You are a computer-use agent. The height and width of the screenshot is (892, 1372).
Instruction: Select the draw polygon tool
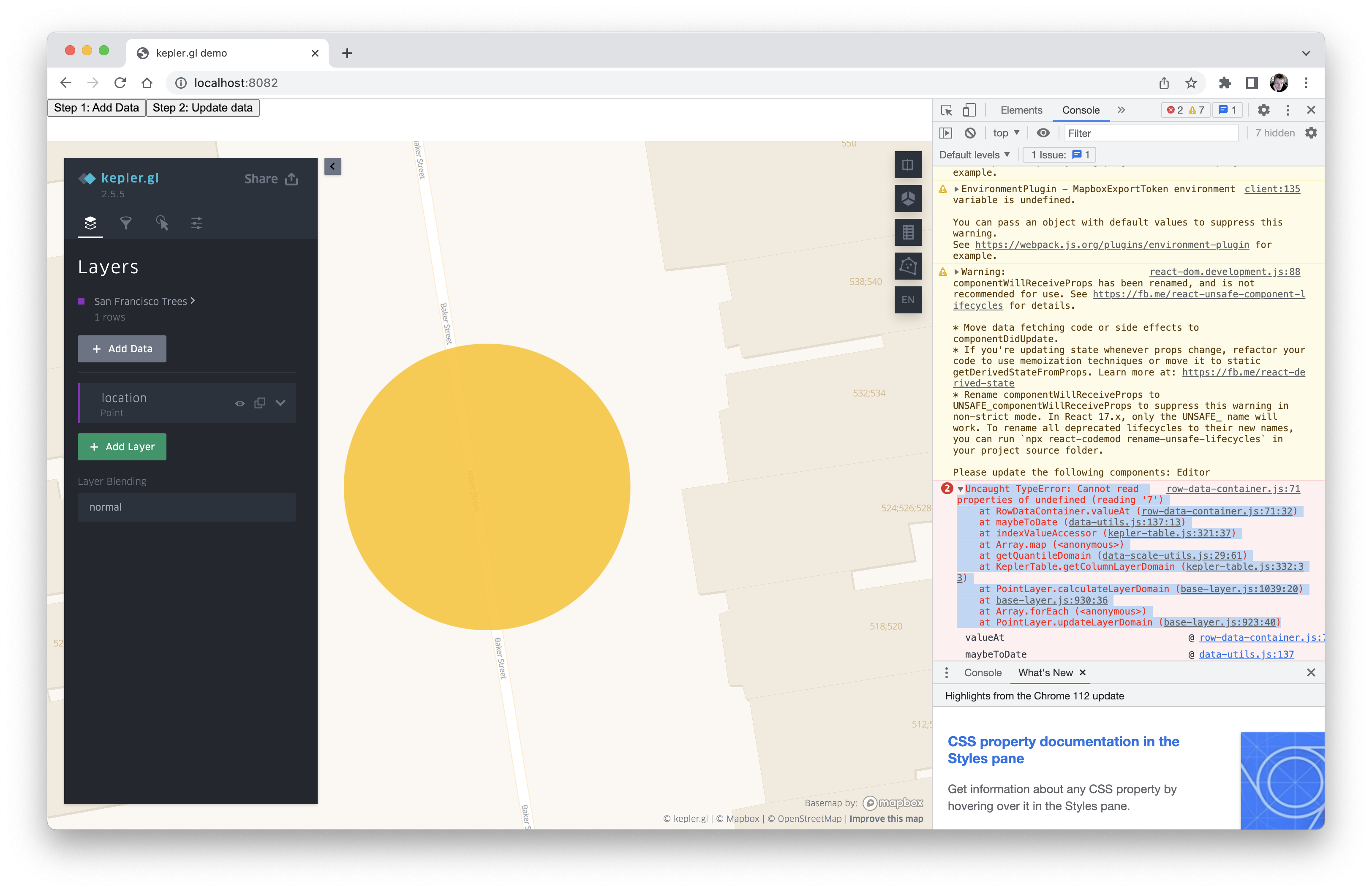[x=908, y=266]
